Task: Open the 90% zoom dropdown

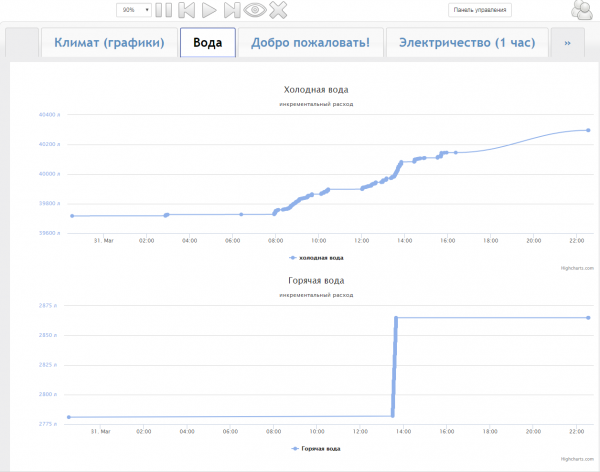Action: (x=134, y=10)
